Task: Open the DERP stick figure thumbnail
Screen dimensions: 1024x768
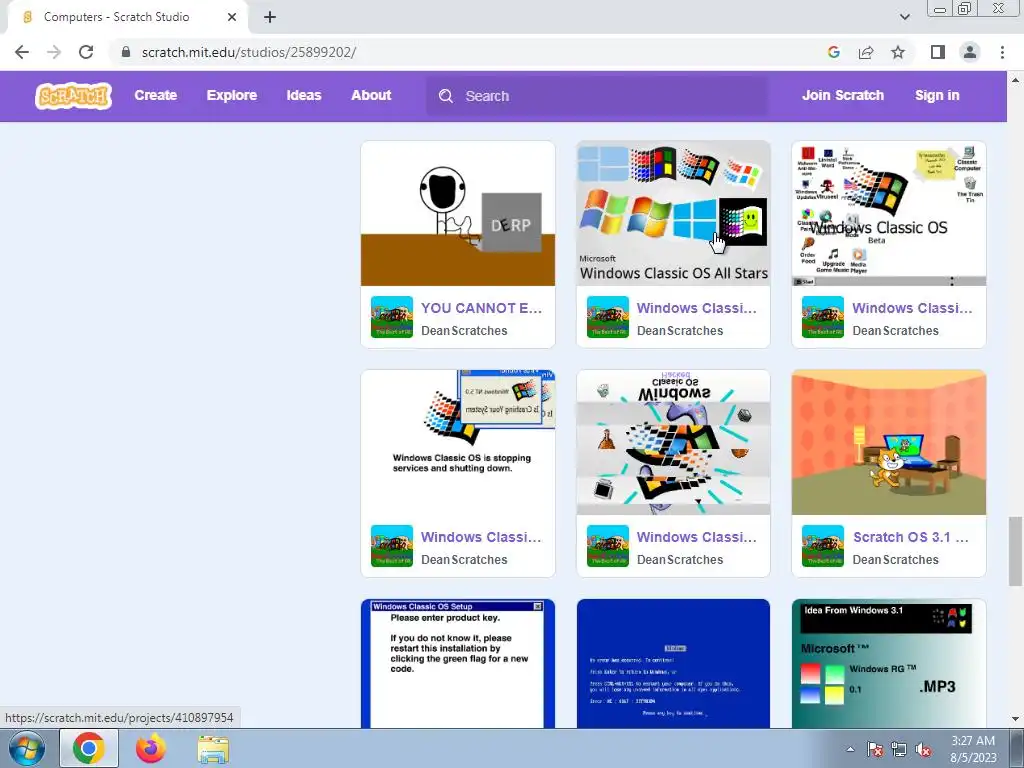Action: pyautogui.click(x=458, y=214)
